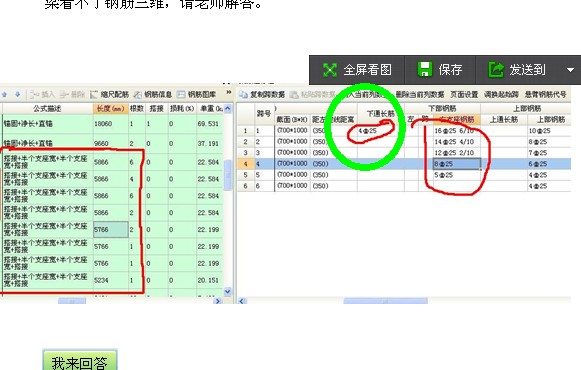This screenshot has width=581, height=370.
Task: Open 钢筋图库 in the toolbar
Action: [x=196, y=94]
